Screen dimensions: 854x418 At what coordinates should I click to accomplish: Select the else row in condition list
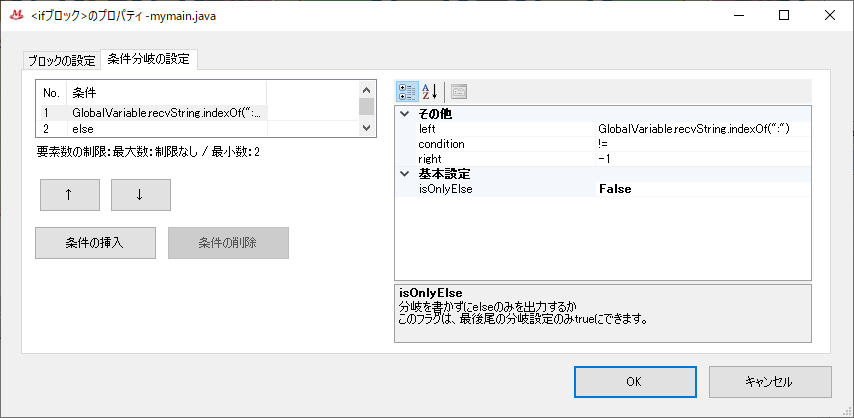point(167,129)
